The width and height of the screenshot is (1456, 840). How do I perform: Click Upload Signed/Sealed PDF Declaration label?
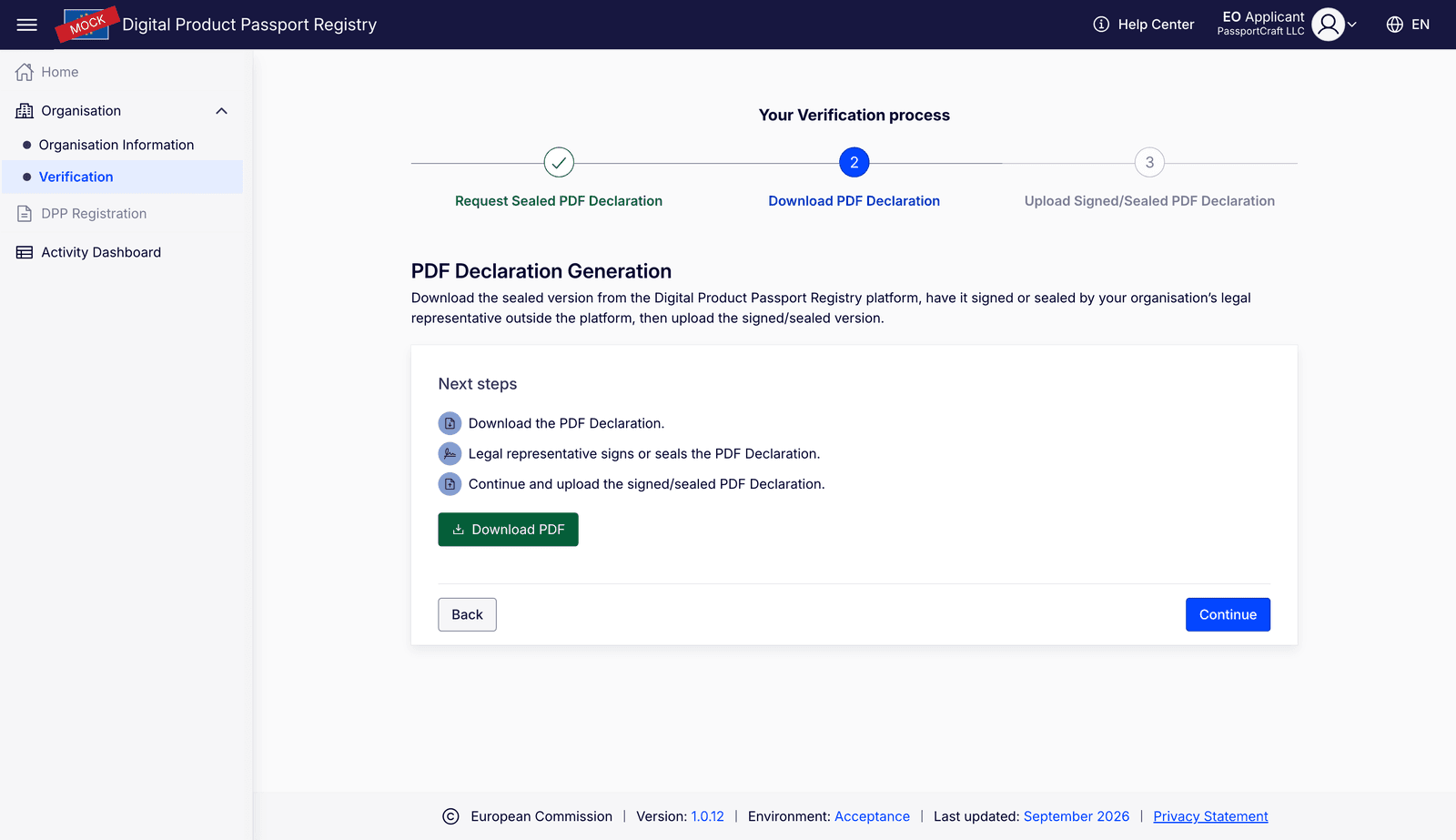1149,201
